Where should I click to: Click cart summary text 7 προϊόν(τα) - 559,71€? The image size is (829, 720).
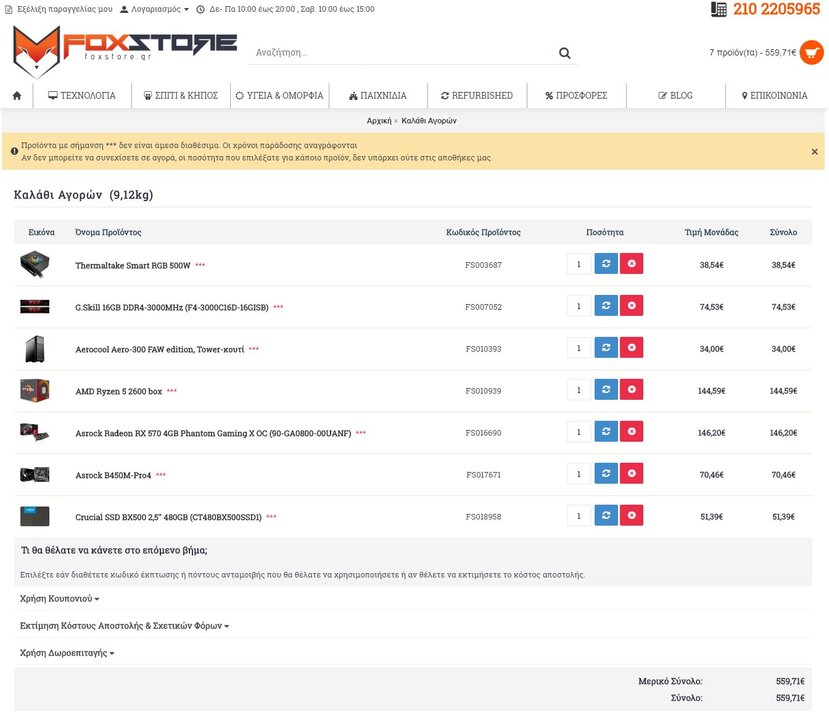pos(752,52)
